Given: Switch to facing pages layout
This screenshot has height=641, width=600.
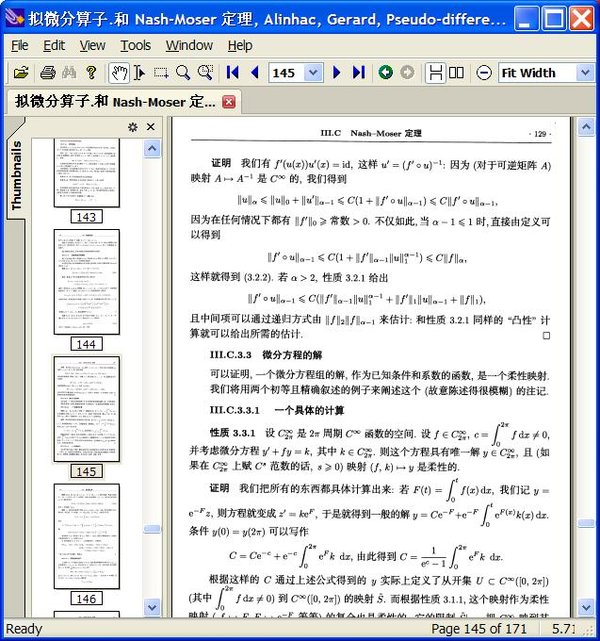Looking at the screenshot, I should (456, 73).
